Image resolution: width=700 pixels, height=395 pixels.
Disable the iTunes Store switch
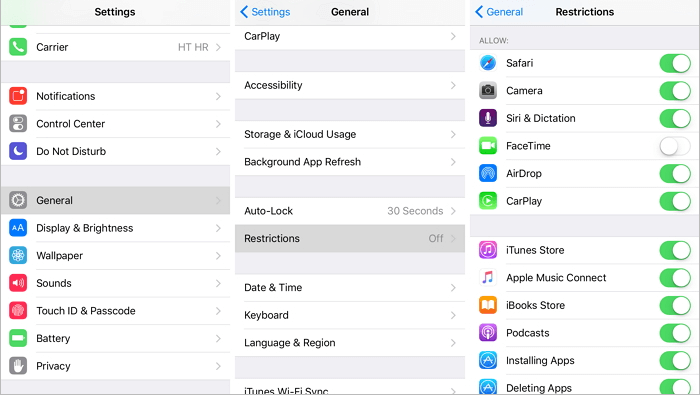pyautogui.click(x=675, y=250)
